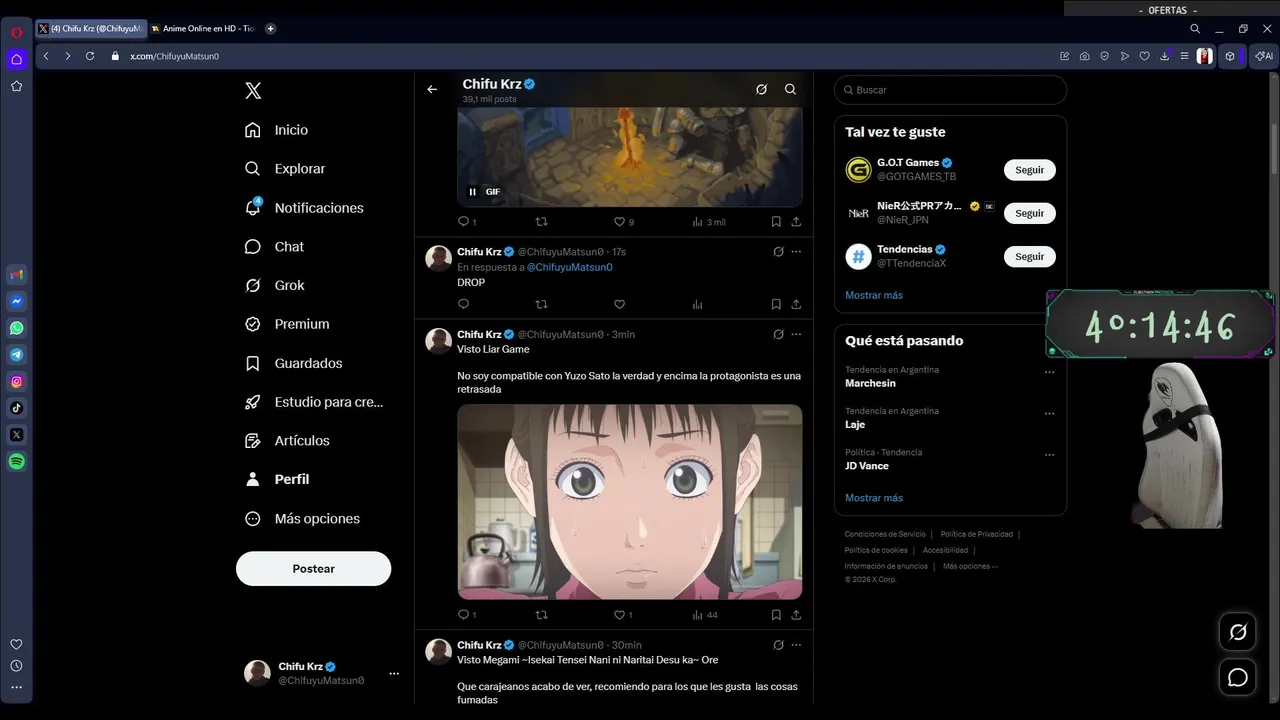Open Spotify in Opera sidebar
This screenshot has width=1280, height=720.
point(17,462)
